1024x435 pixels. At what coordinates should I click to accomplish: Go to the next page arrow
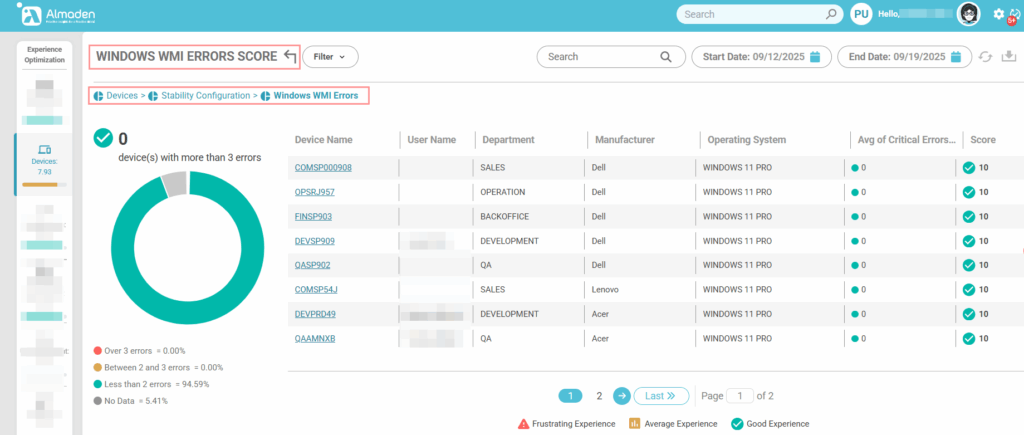621,396
